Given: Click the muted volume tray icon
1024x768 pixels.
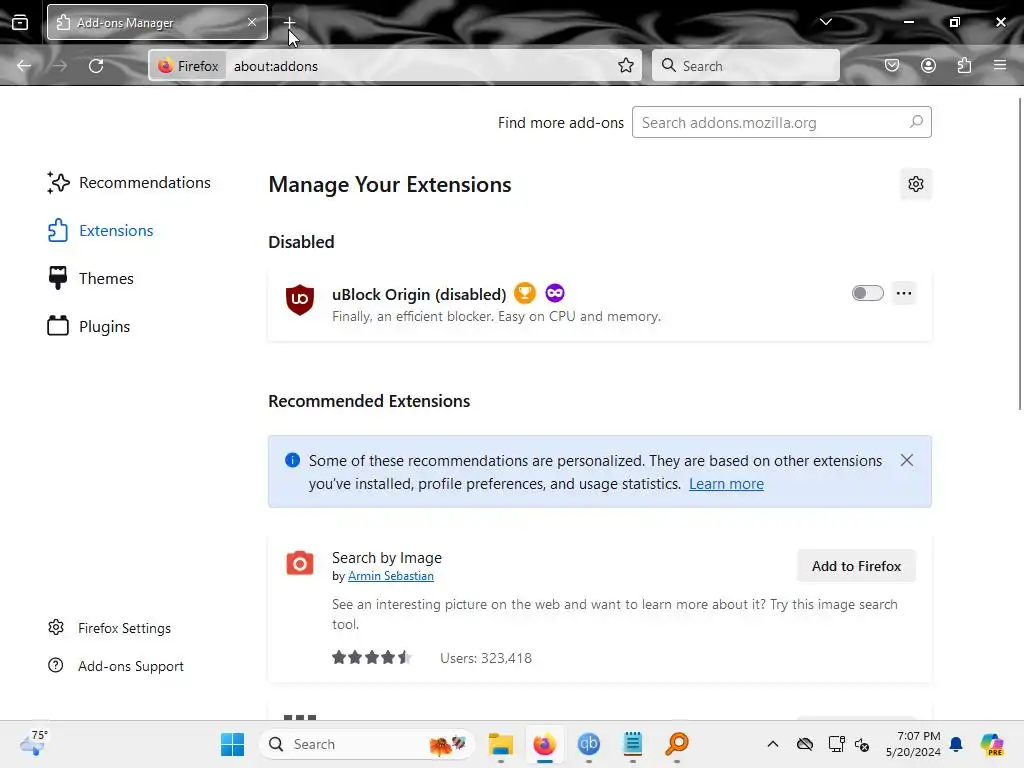Looking at the screenshot, I should [862, 744].
